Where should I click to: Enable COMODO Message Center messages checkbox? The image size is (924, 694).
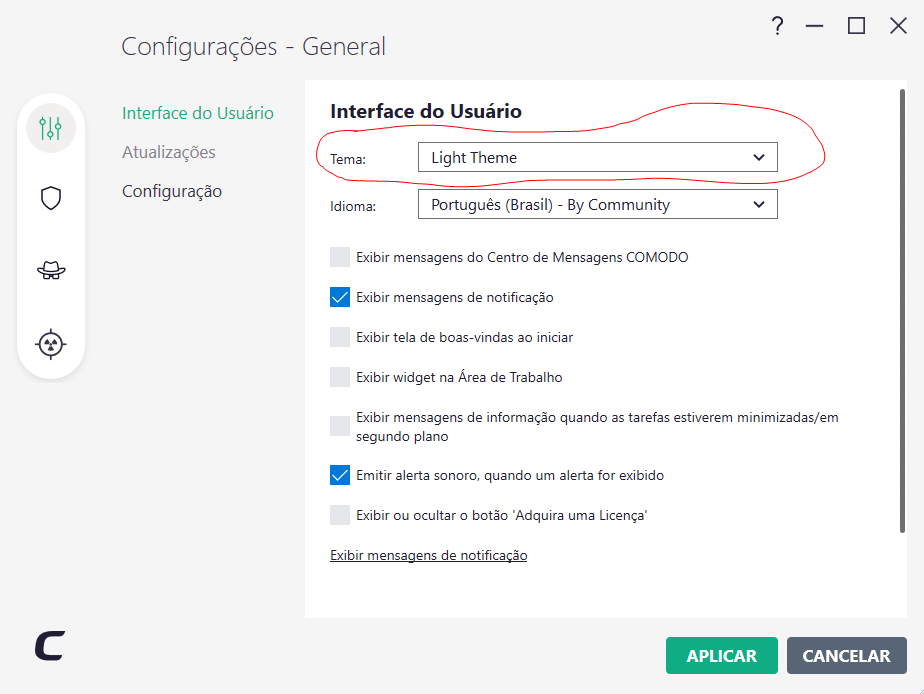pos(340,257)
